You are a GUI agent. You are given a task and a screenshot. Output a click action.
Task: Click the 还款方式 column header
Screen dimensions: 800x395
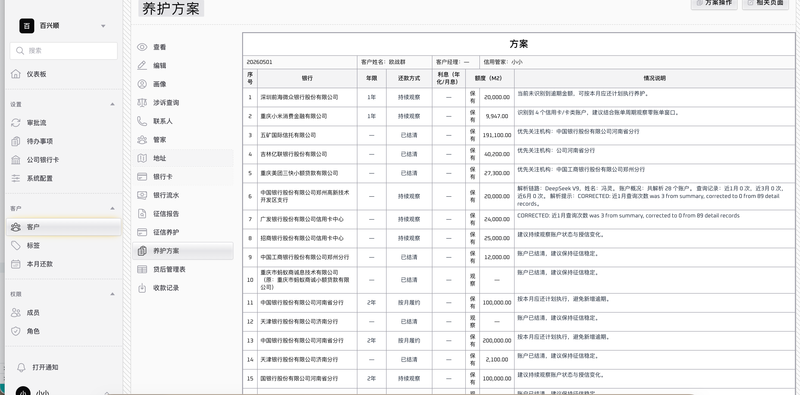tap(409, 78)
